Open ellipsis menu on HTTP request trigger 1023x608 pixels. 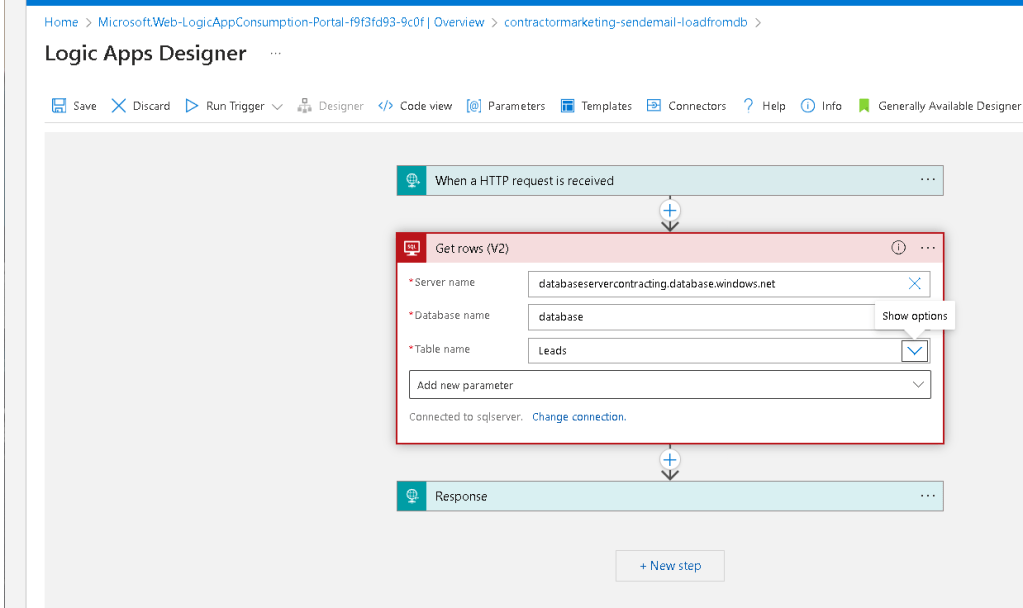click(928, 179)
